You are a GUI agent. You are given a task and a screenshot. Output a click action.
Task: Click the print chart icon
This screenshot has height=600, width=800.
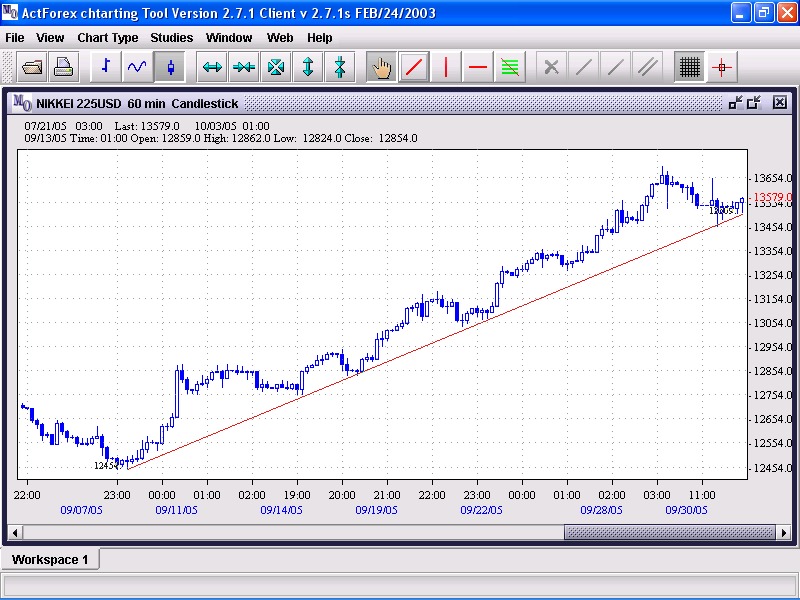pos(64,68)
